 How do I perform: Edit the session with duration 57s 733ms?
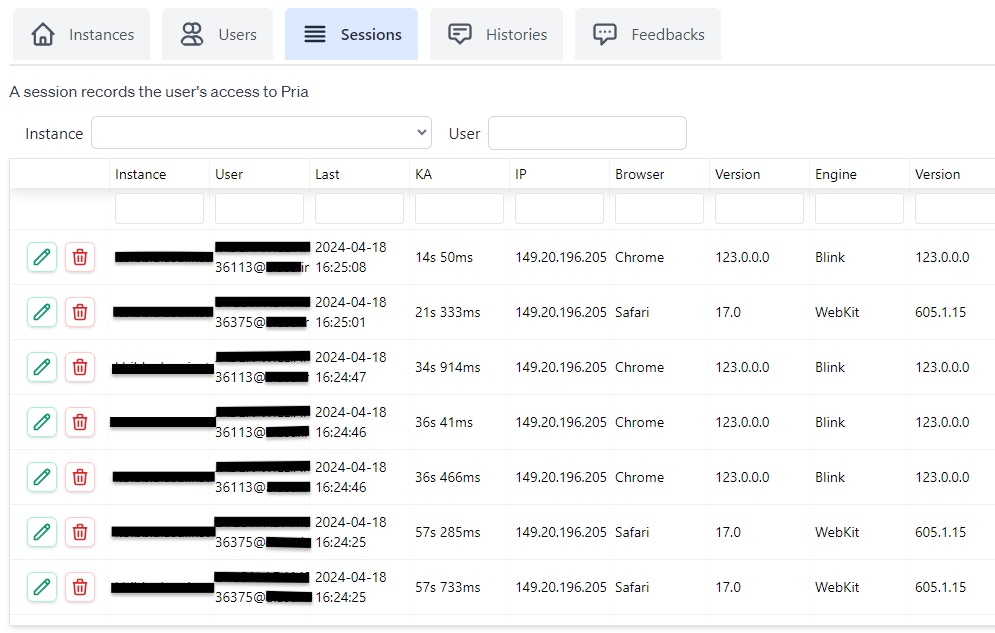pyautogui.click(x=41, y=587)
